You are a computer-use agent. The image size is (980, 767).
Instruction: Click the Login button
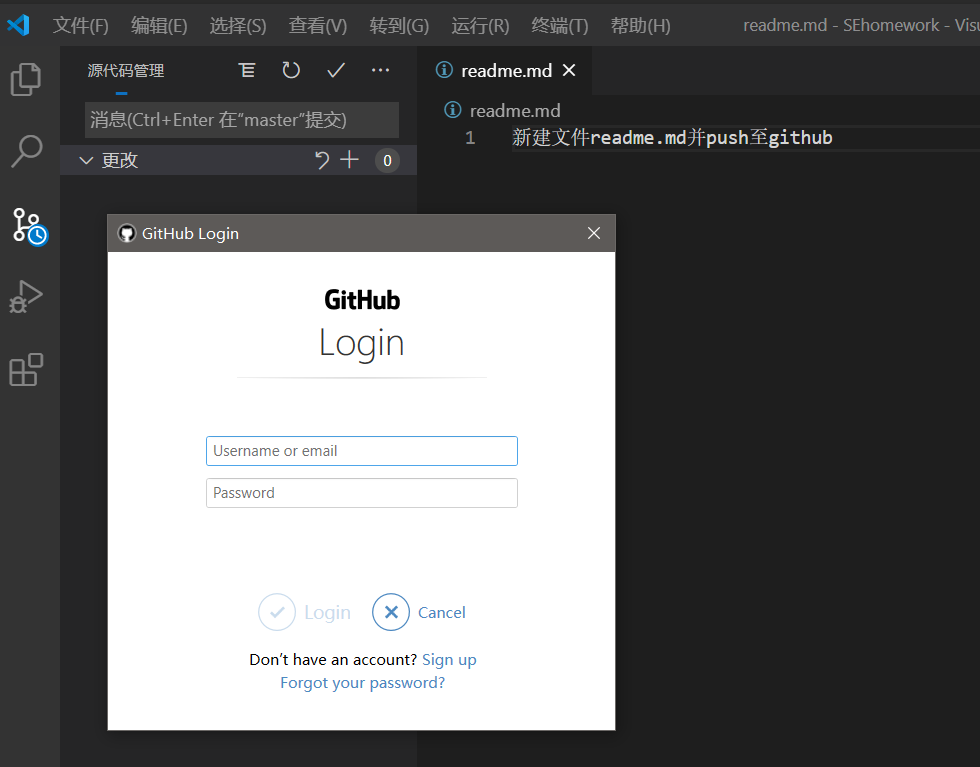305,612
